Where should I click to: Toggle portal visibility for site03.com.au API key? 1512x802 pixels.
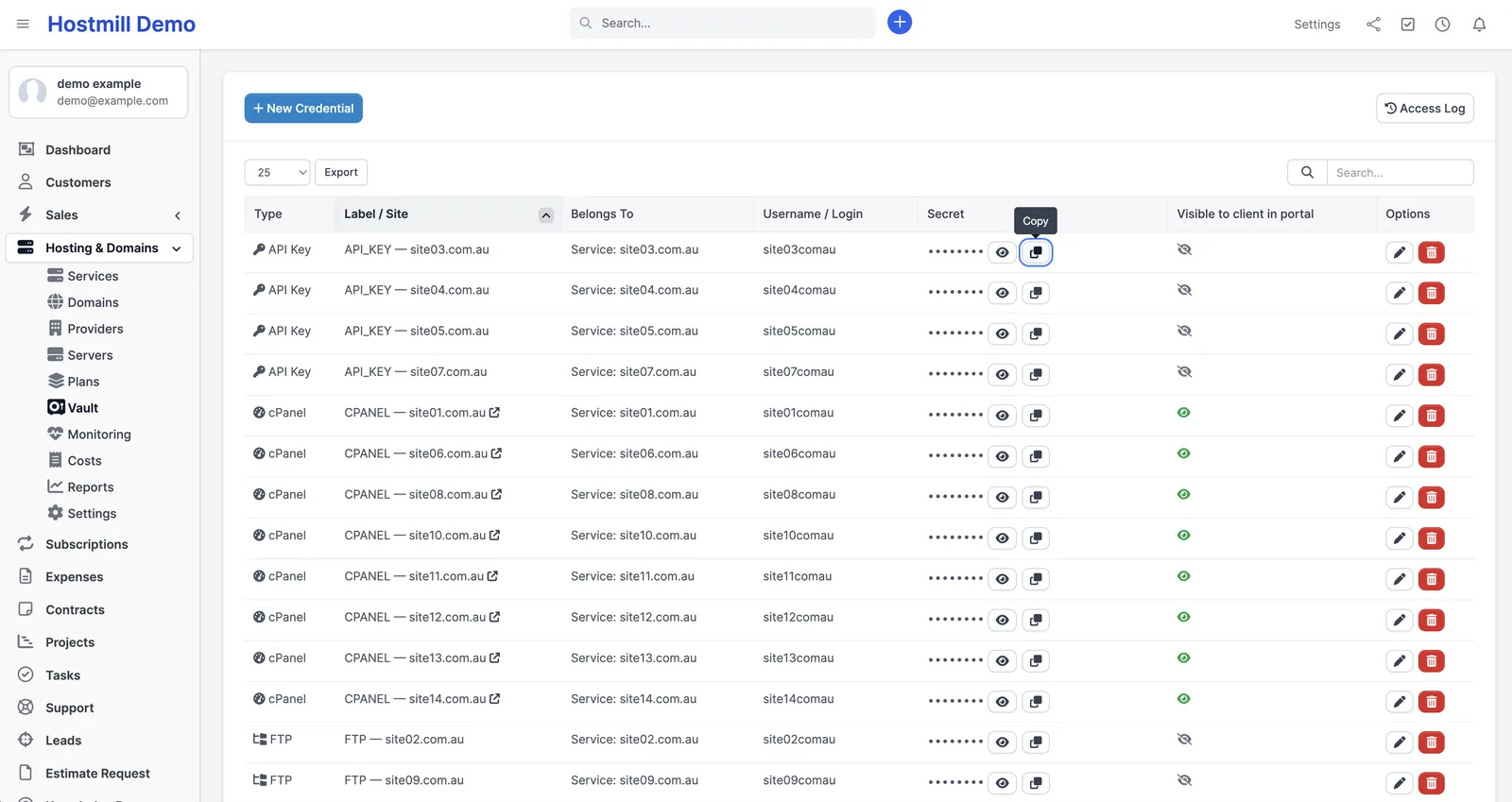(x=1184, y=249)
